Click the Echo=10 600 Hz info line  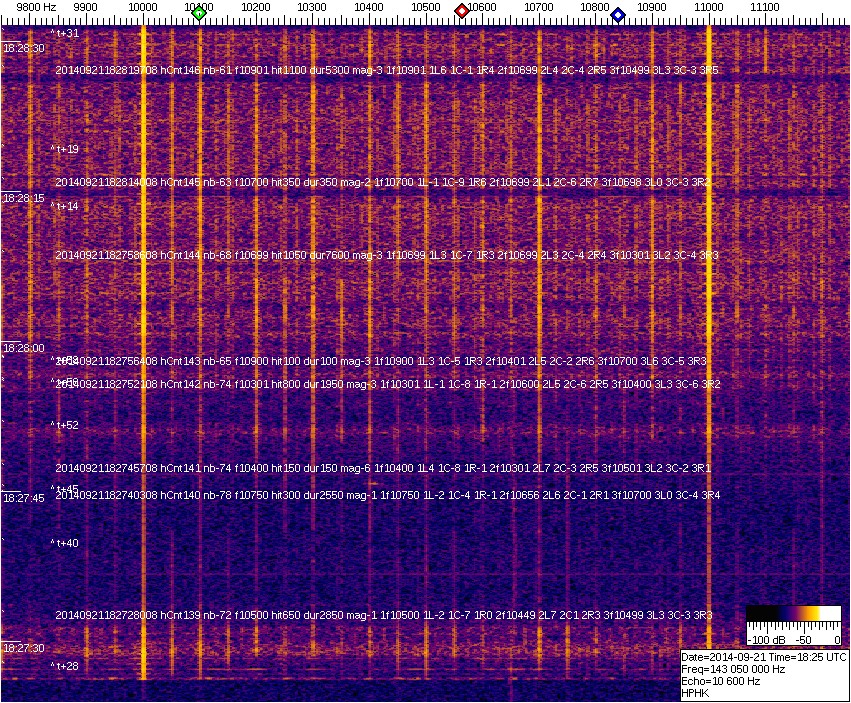point(720,681)
